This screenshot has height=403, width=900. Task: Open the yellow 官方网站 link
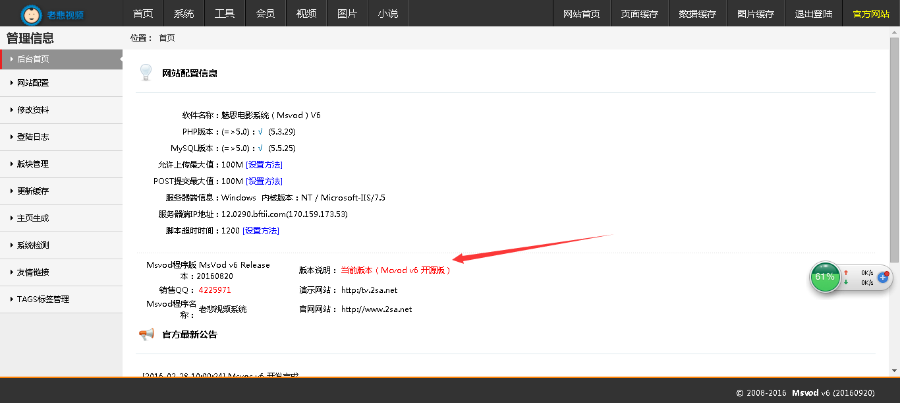point(870,14)
